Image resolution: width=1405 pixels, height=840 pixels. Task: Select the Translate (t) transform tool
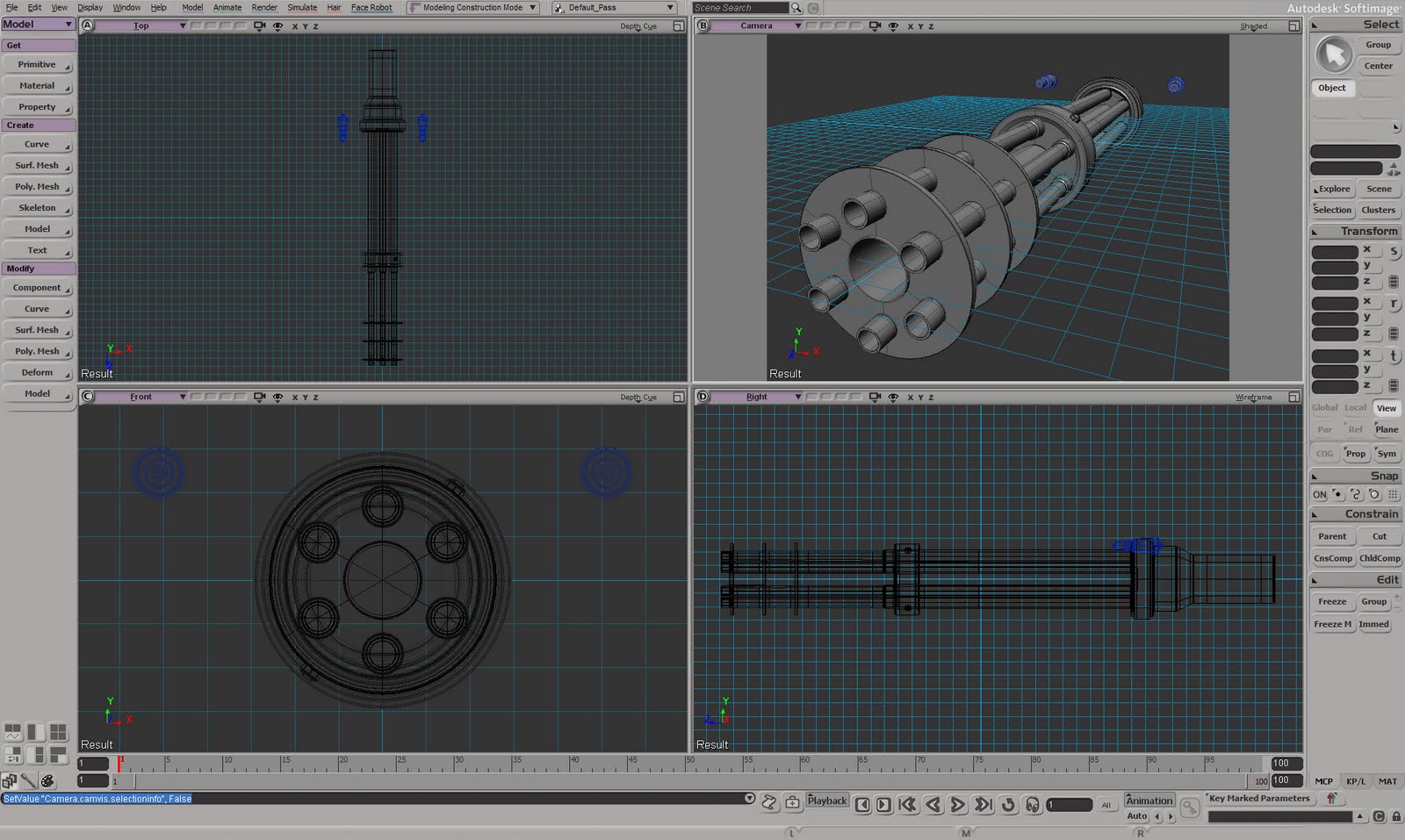[x=1394, y=355]
